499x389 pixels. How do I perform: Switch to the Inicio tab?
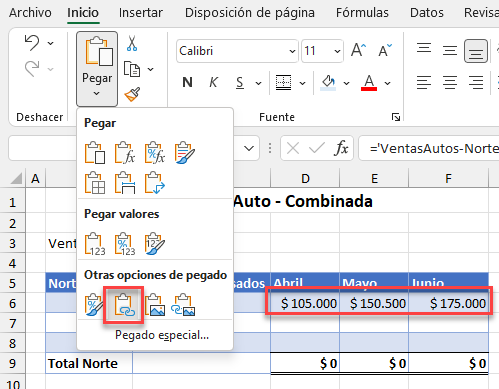pos(83,13)
